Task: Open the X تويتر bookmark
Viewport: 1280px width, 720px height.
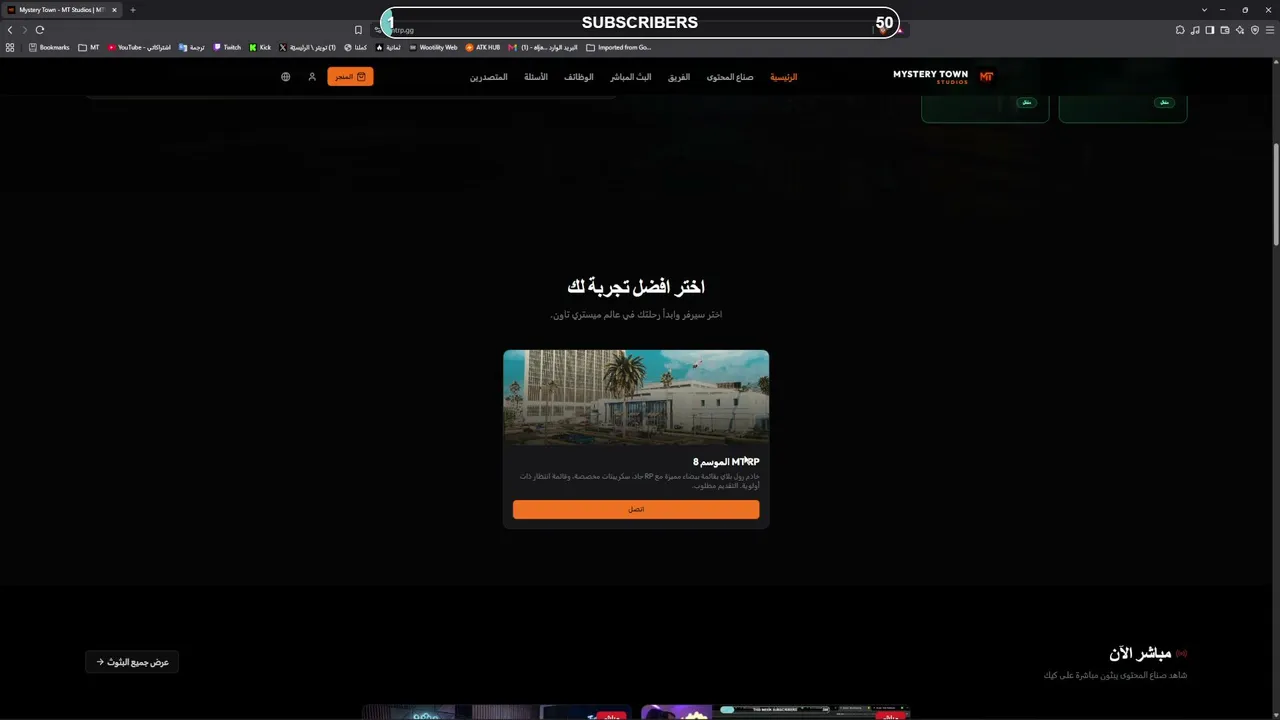Action: [x=307, y=47]
